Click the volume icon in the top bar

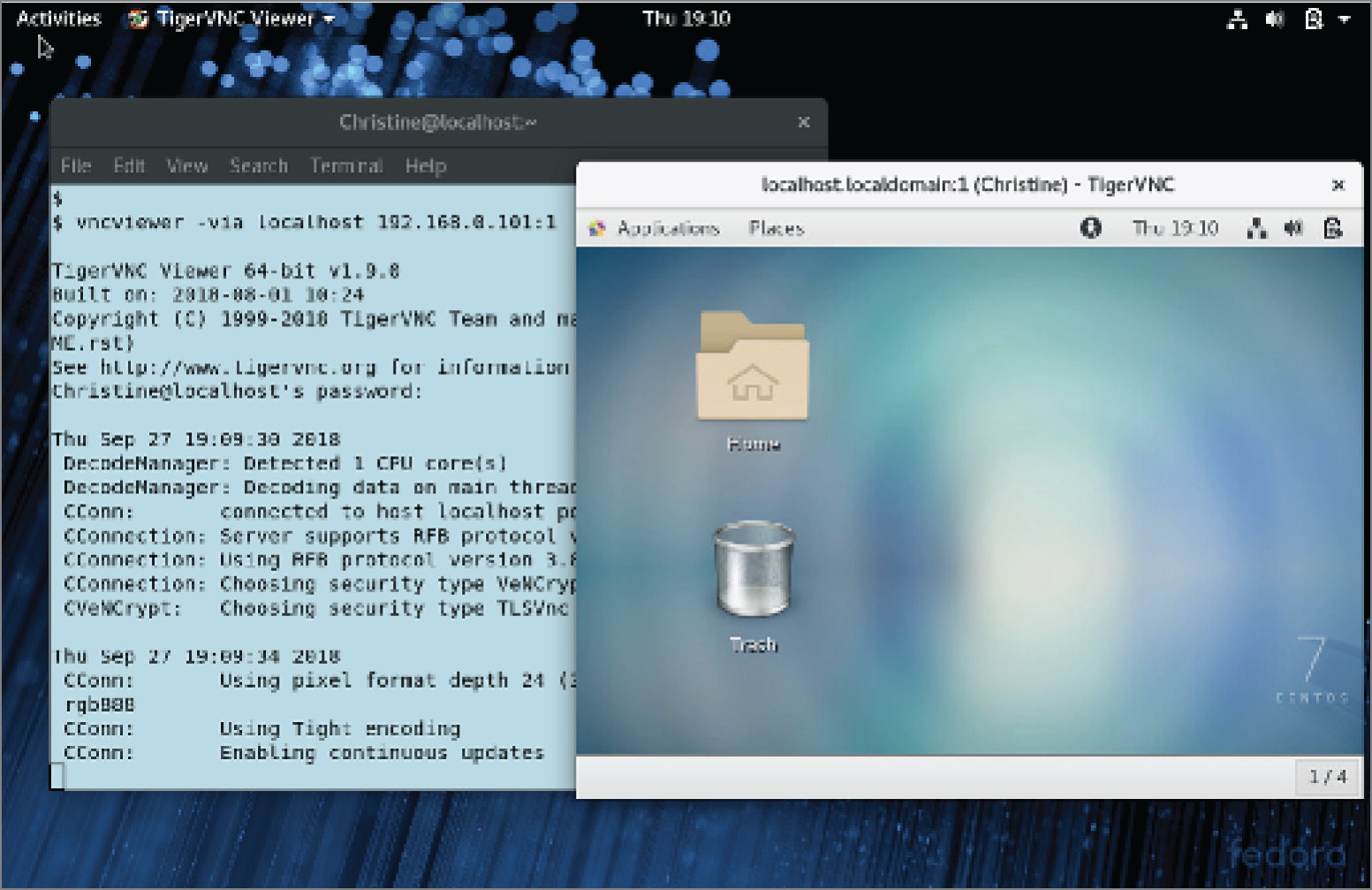(x=1275, y=19)
